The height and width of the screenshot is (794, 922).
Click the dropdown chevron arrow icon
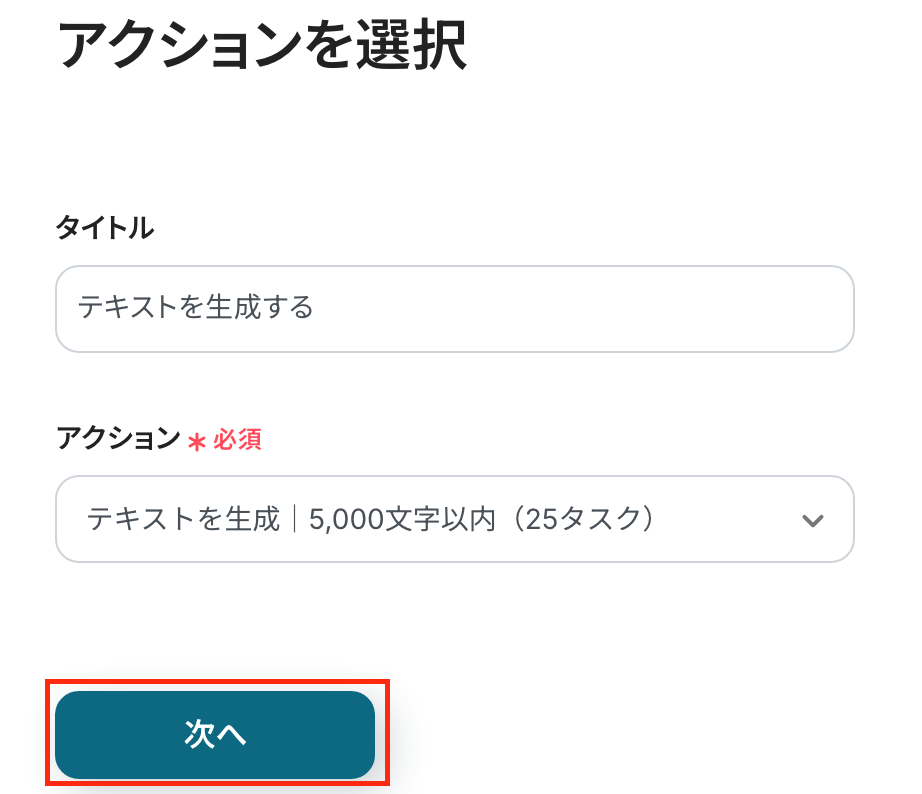click(x=813, y=520)
